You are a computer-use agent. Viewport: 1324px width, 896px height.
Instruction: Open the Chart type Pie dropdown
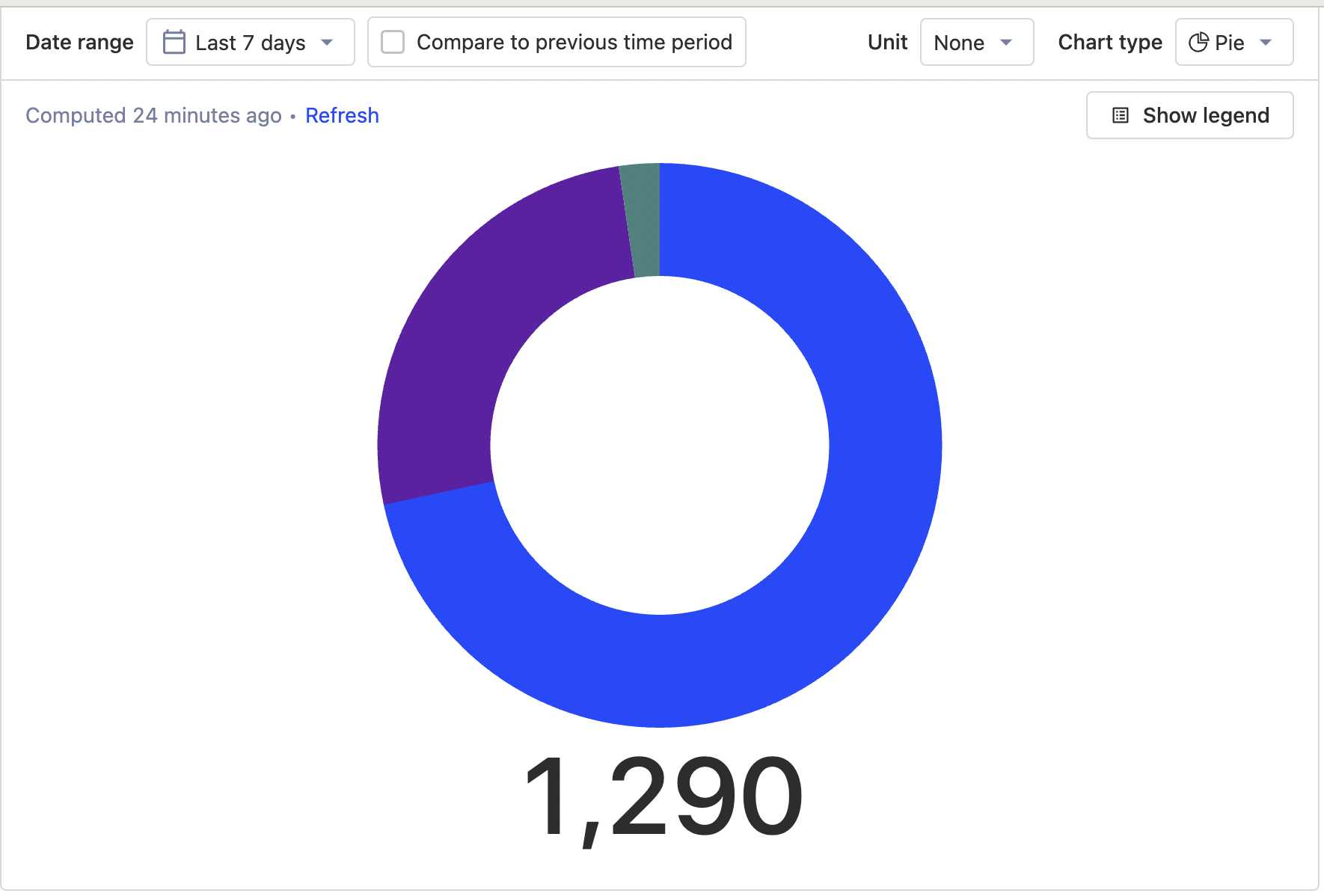pyautogui.click(x=1234, y=43)
